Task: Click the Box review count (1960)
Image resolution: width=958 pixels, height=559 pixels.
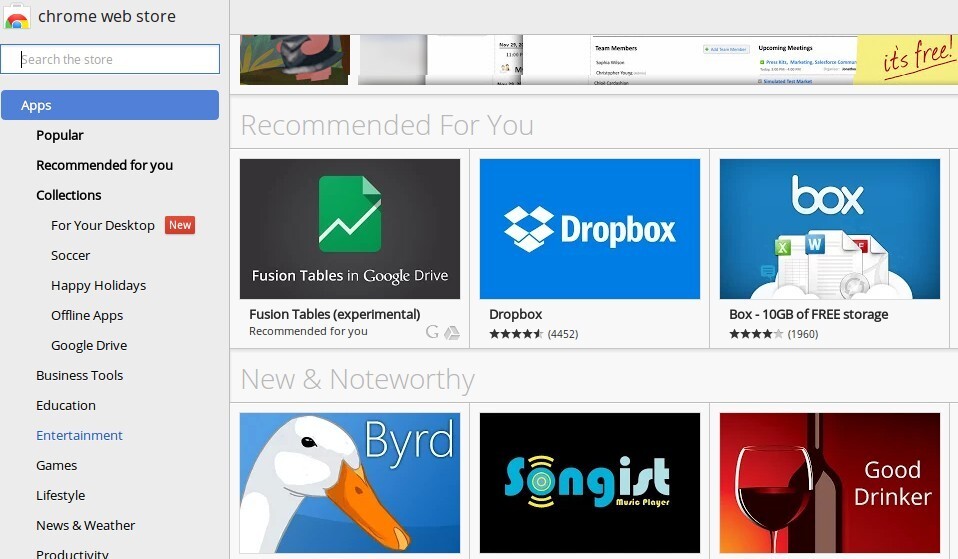Action: (803, 334)
